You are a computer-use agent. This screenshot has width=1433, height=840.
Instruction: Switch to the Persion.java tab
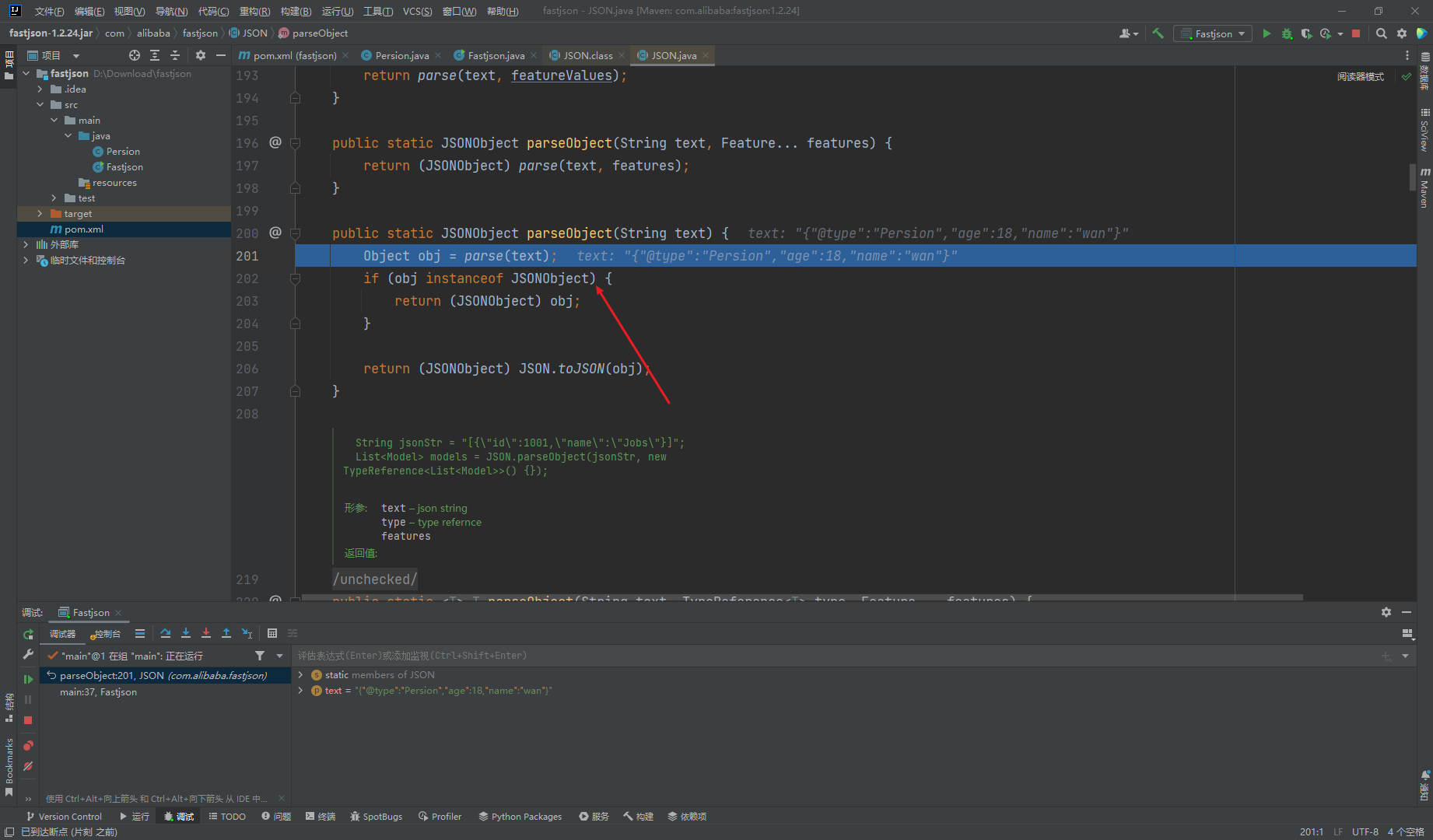(401, 55)
